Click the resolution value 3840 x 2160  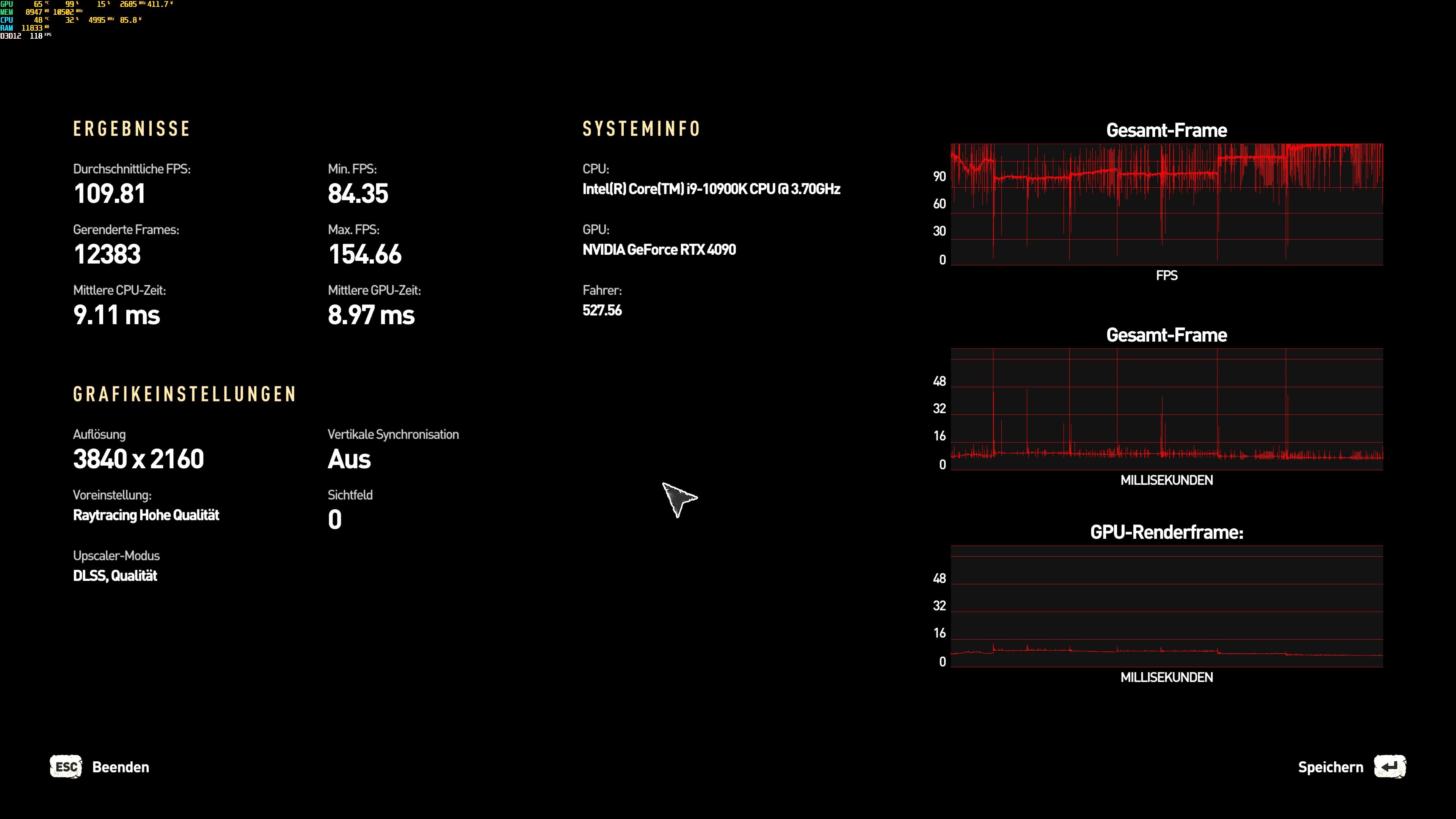(x=138, y=459)
